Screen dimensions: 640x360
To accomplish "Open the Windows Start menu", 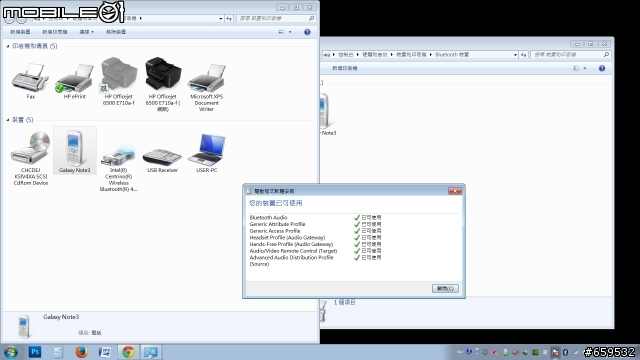I will tap(11, 352).
